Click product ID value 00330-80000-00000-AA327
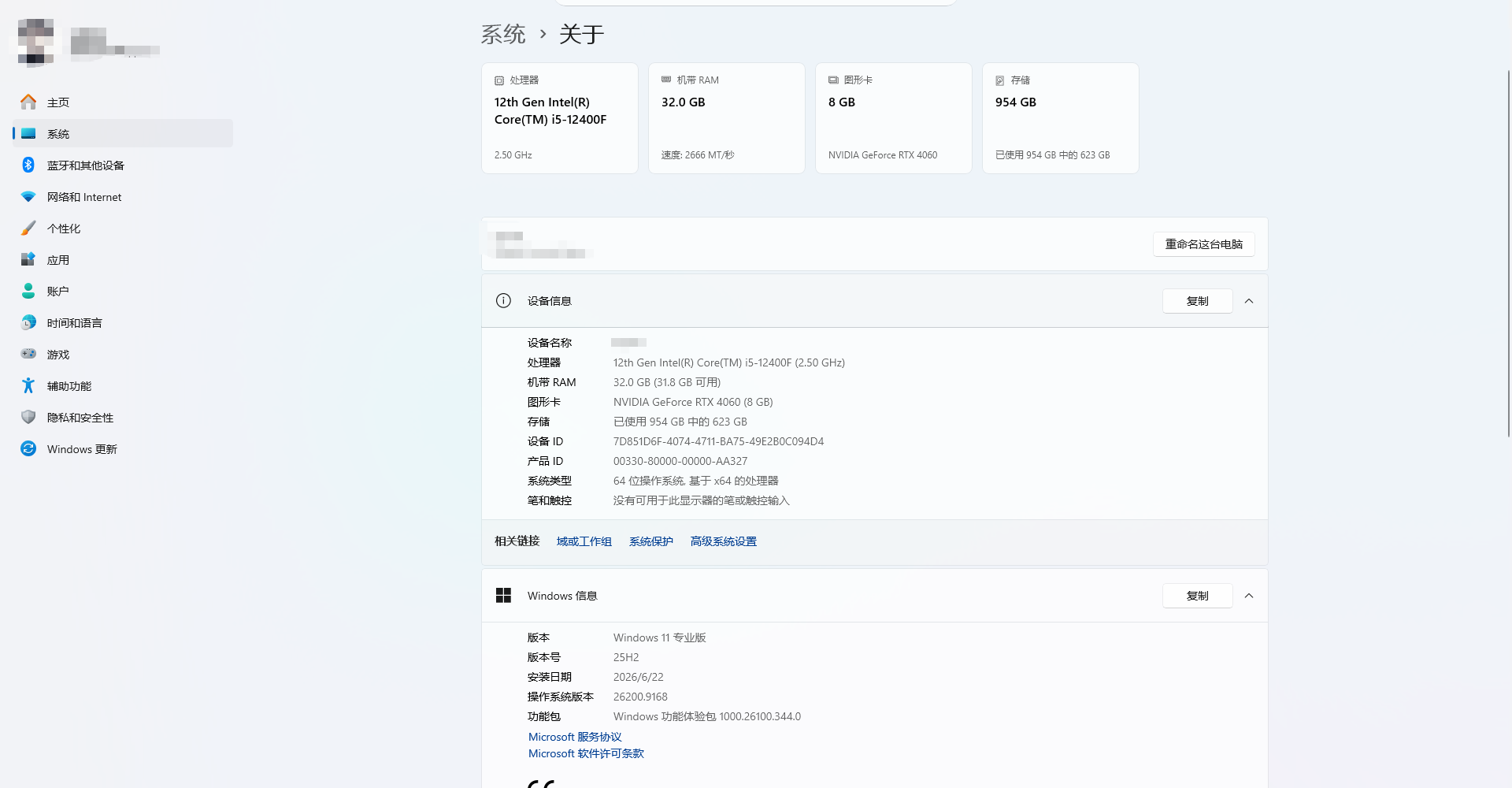This screenshot has height=788, width=1512. tap(680, 461)
